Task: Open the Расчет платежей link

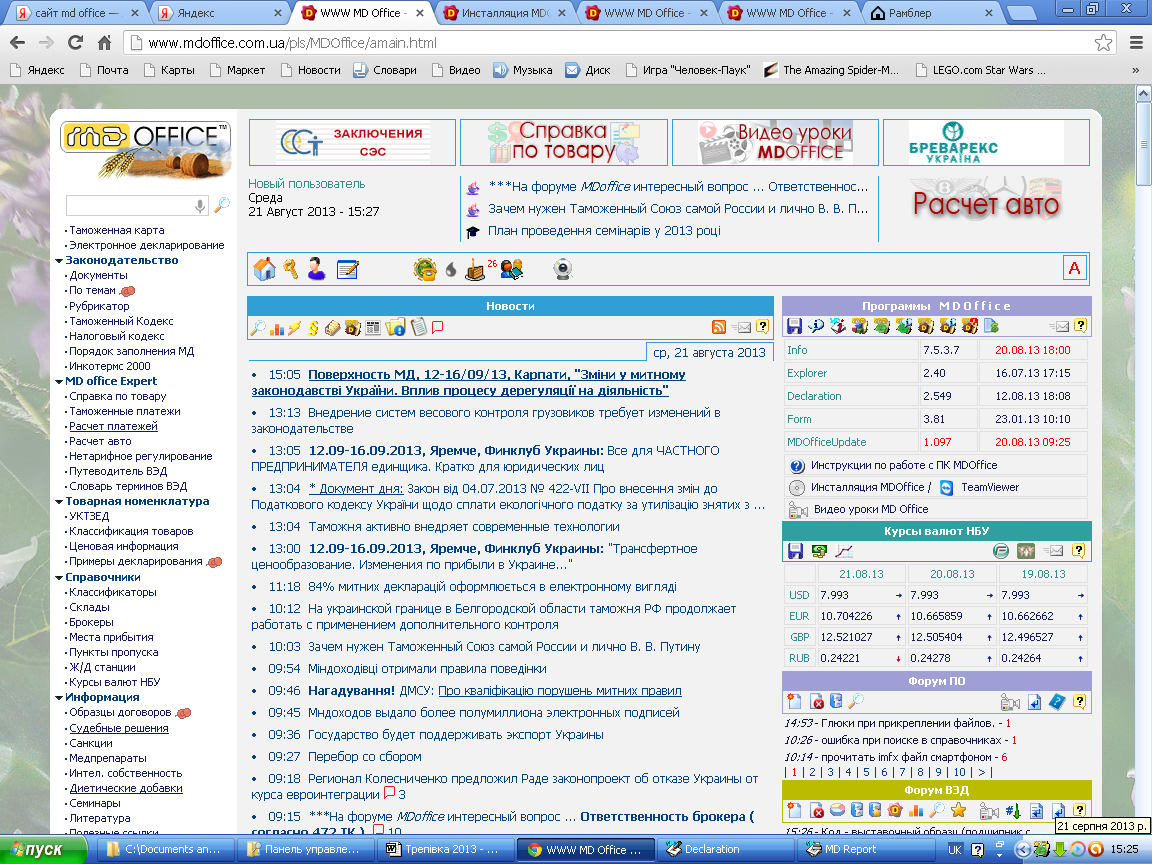Action: click(x=113, y=426)
